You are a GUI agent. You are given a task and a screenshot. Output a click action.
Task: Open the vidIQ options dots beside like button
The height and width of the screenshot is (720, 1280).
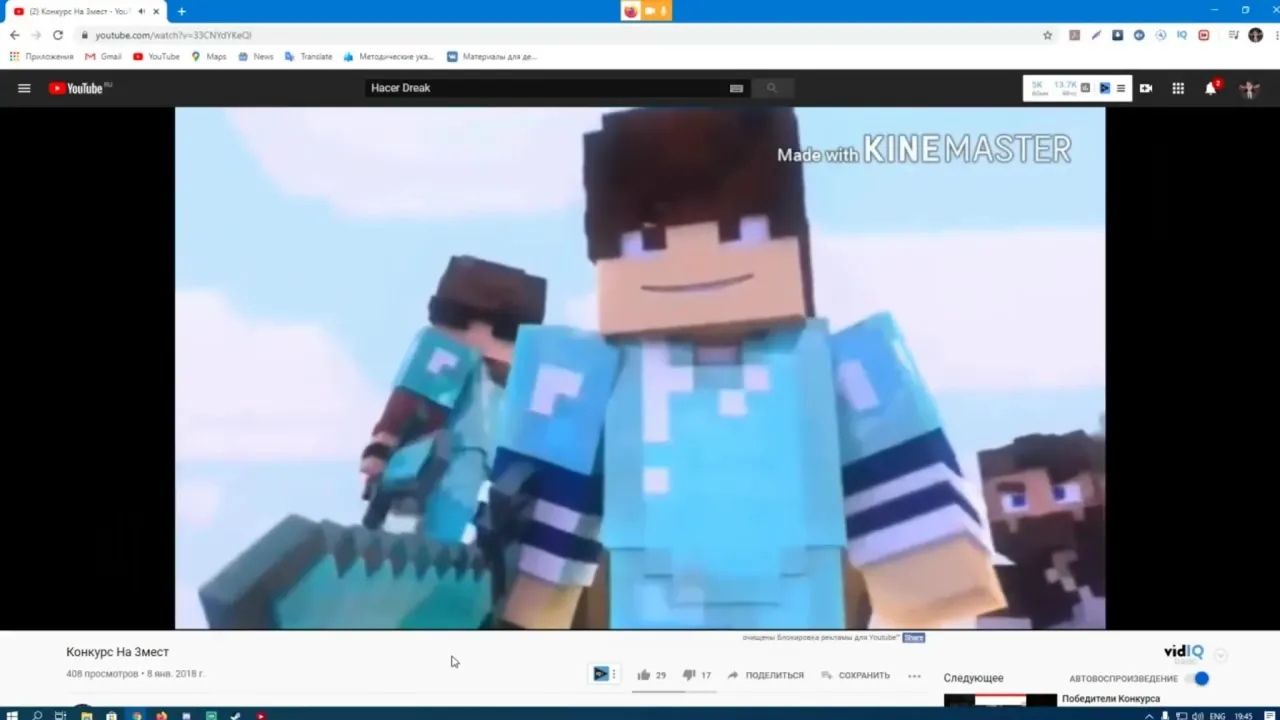(614, 674)
